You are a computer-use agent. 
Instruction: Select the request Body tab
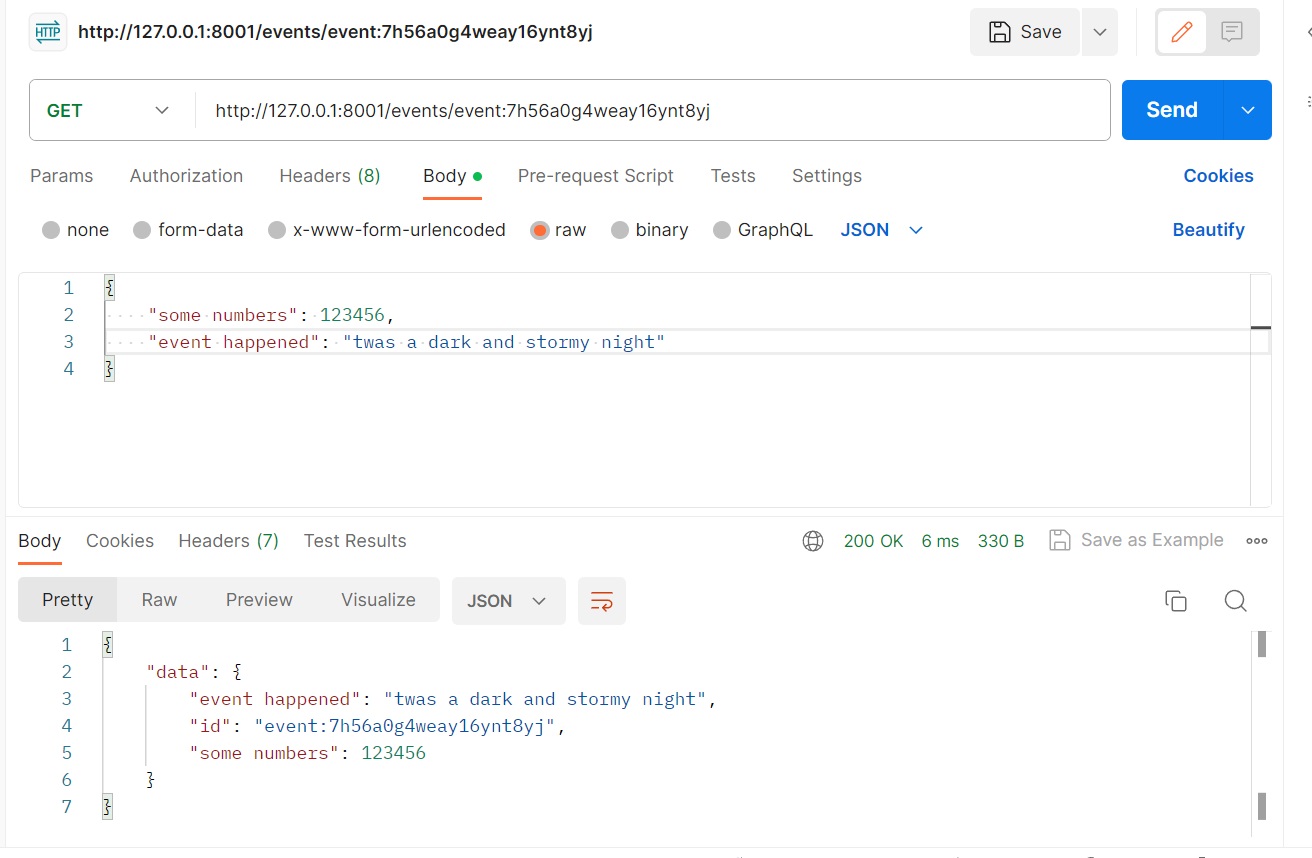452,176
